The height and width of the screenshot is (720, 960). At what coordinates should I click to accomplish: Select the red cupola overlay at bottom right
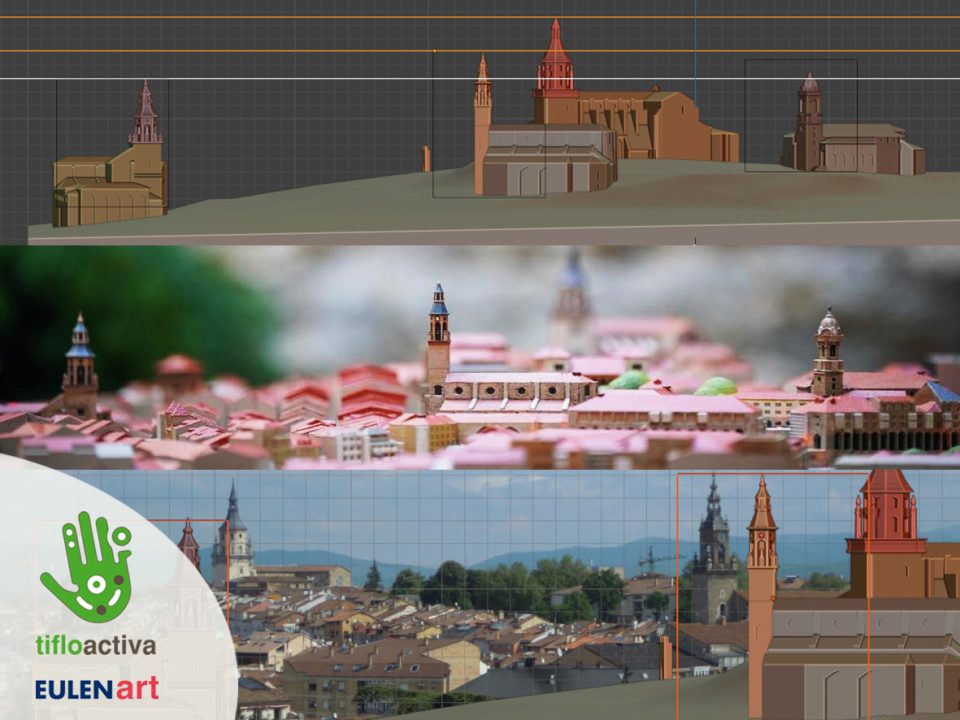tap(887, 515)
